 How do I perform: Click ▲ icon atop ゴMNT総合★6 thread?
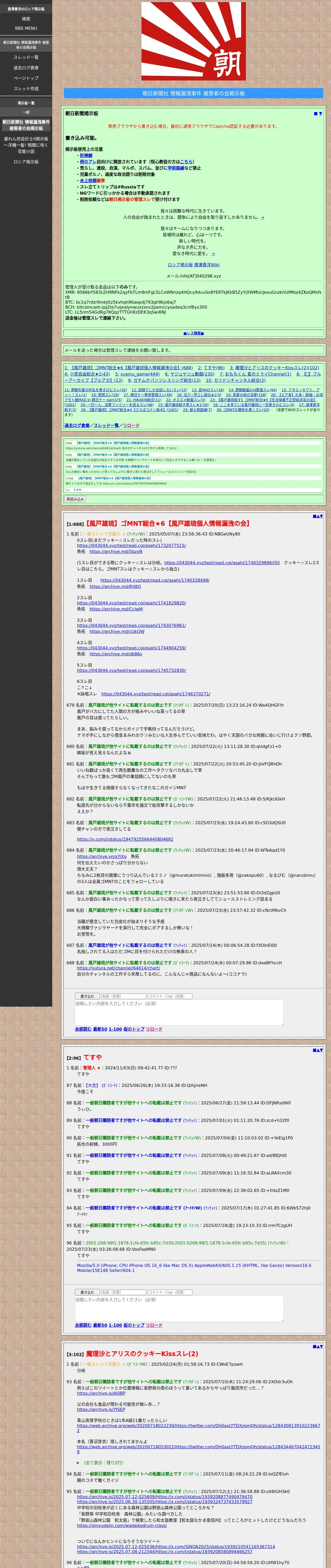point(318,516)
